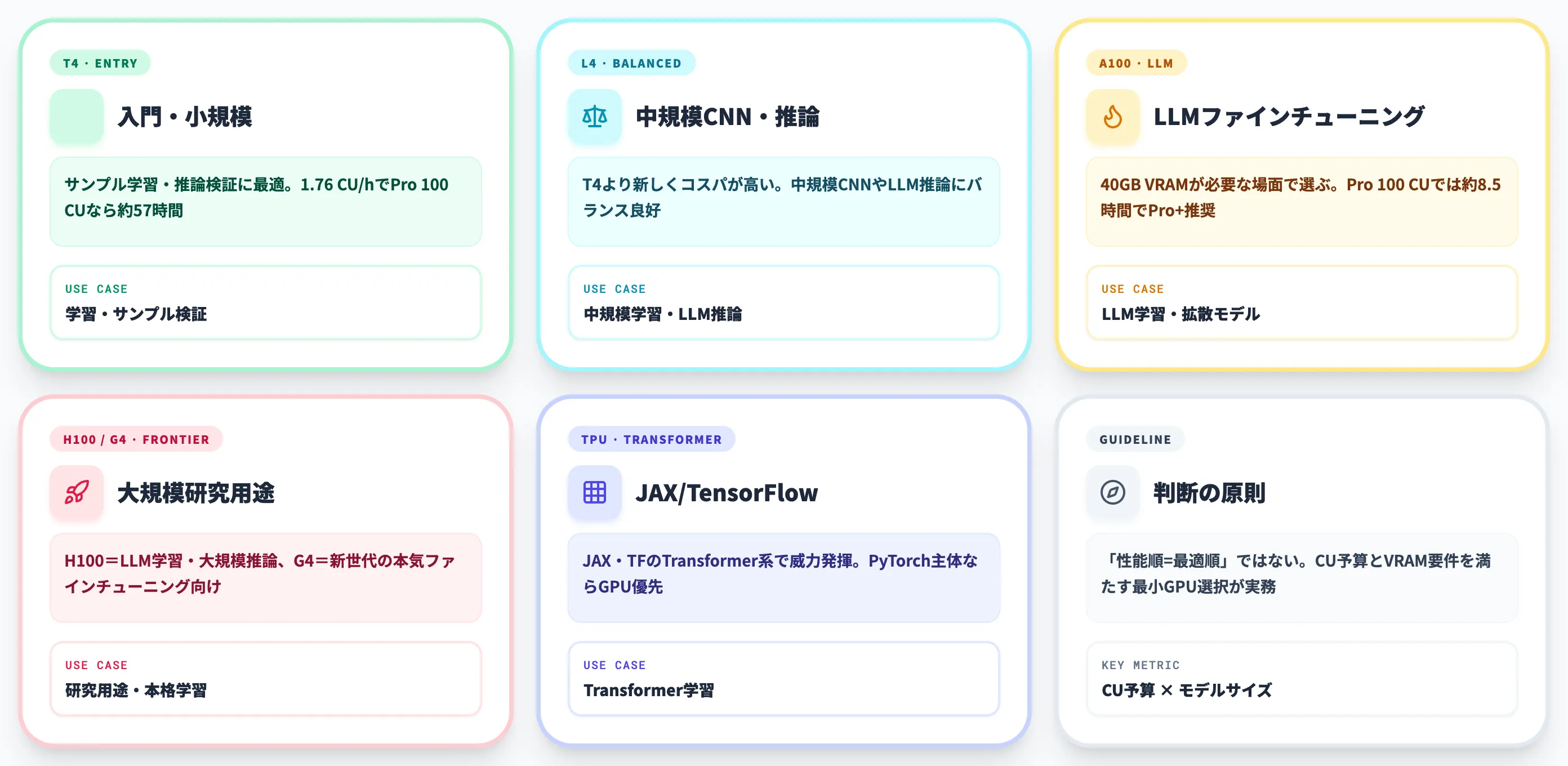Click the USE CASE label in the H100 / G4 card
The width and height of the screenshot is (1568, 766).
(x=96, y=665)
